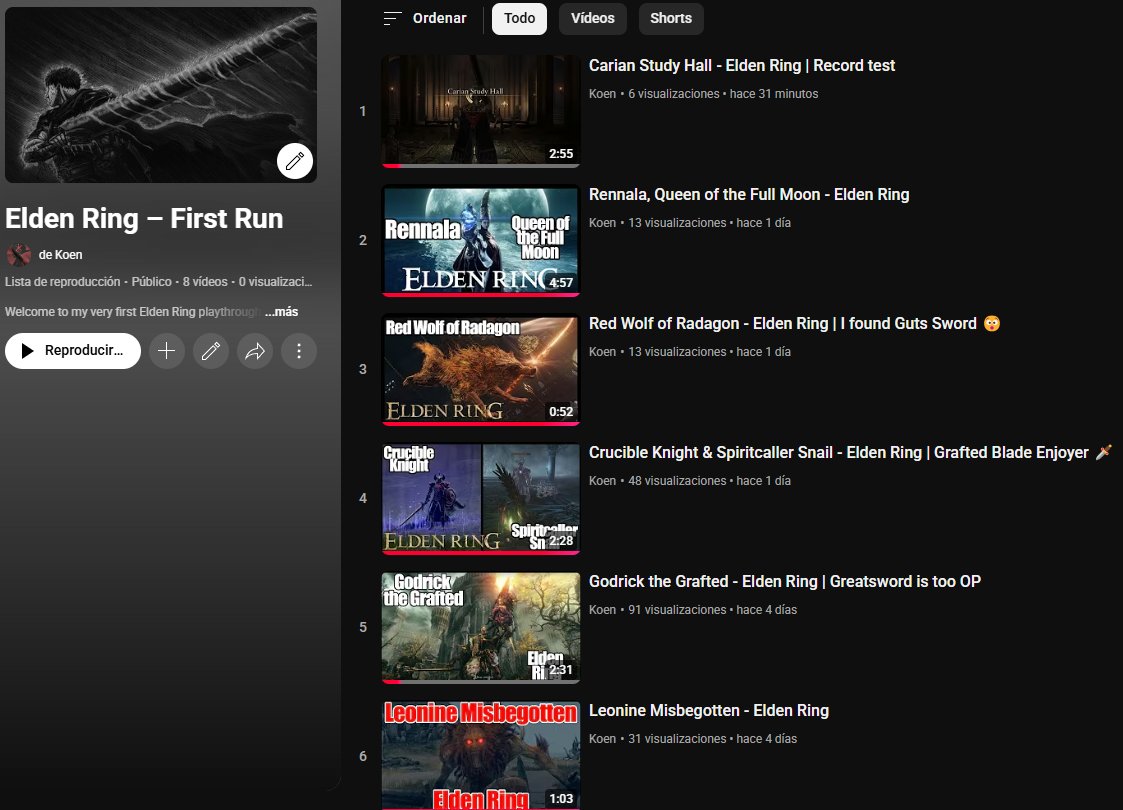Edit playlist cover image pencil icon
The width and height of the screenshot is (1123, 810).
[295, 161]
